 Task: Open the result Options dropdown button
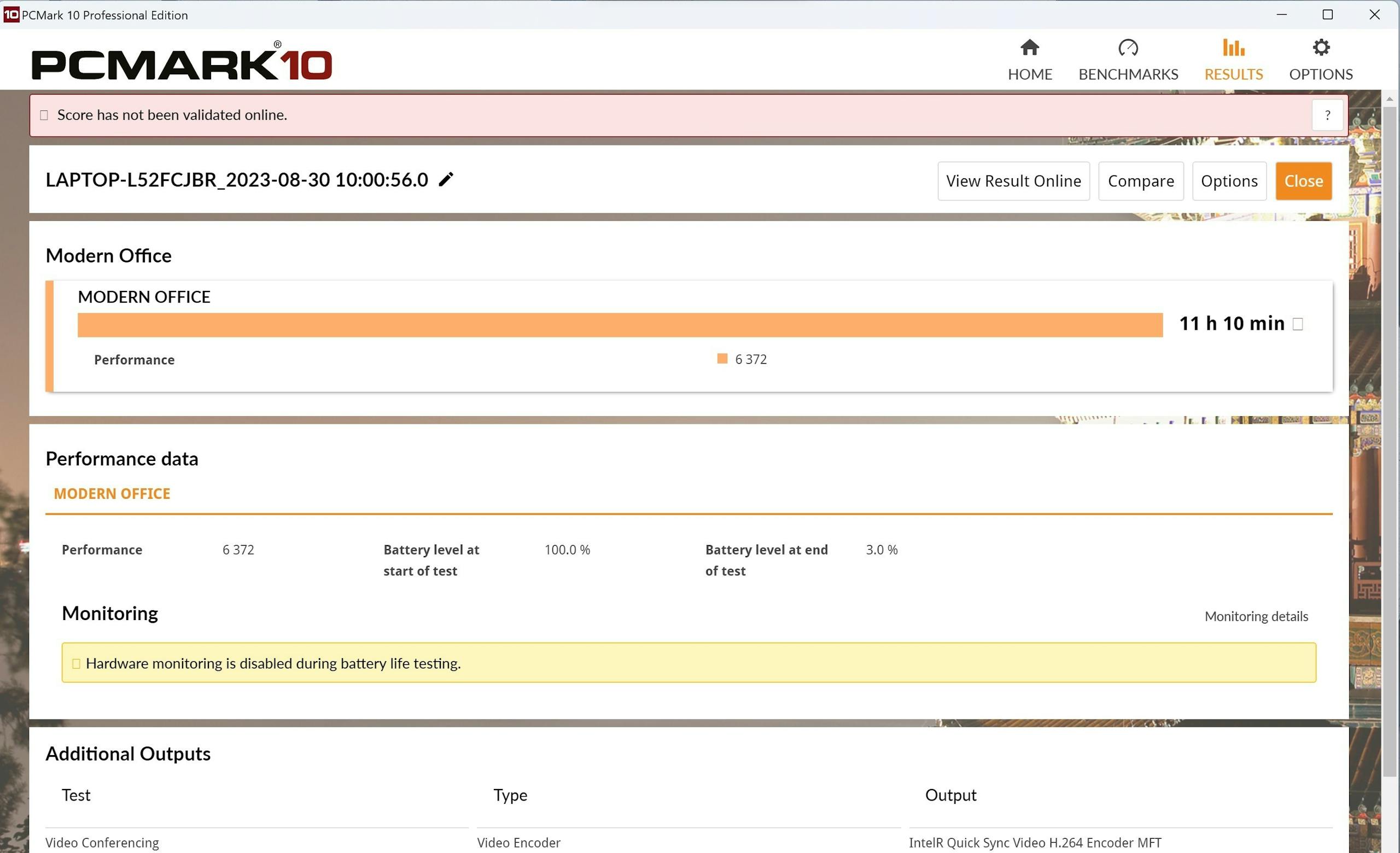[1229, 181]
